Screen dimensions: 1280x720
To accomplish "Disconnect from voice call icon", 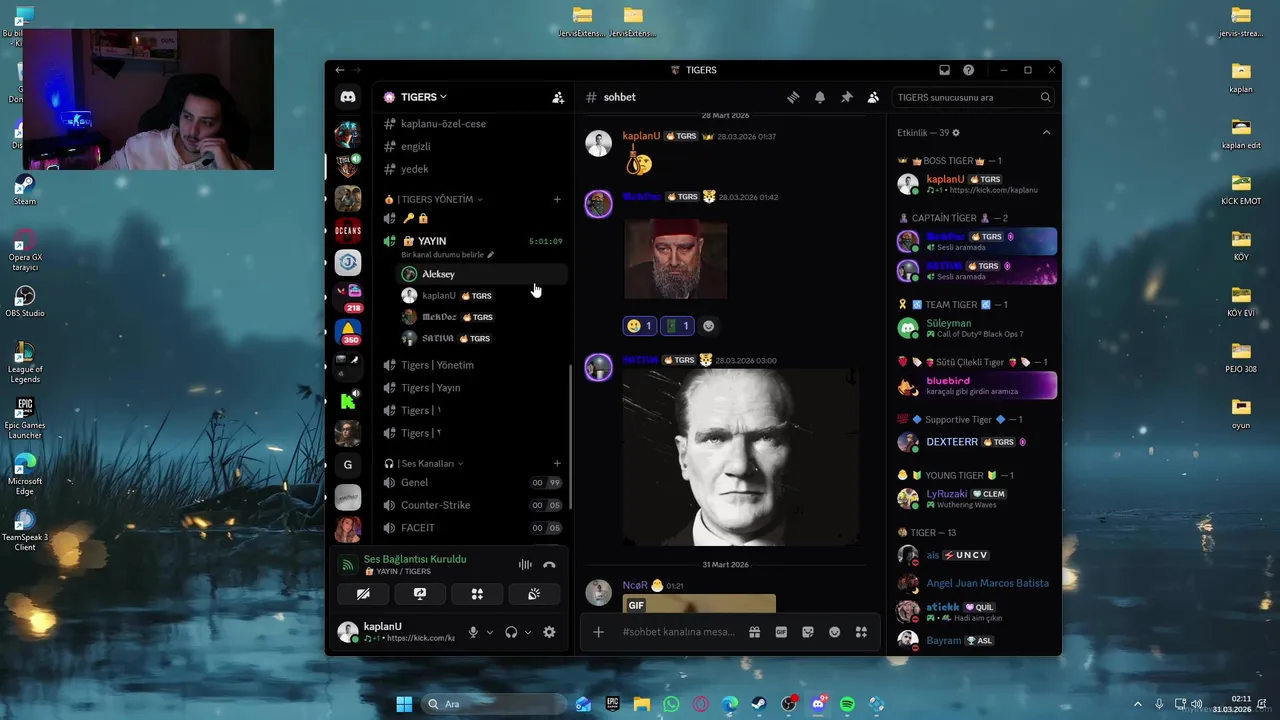I will (x=549, y=565).
